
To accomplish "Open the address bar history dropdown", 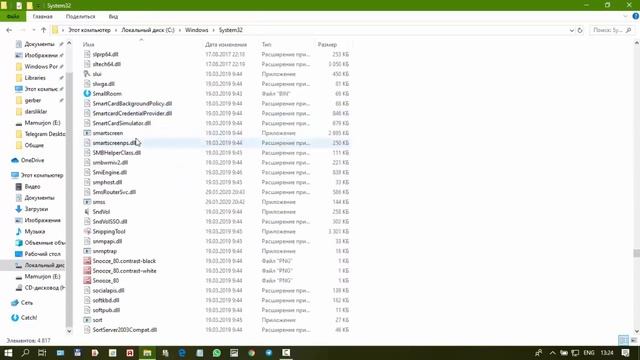I will 571,30.
